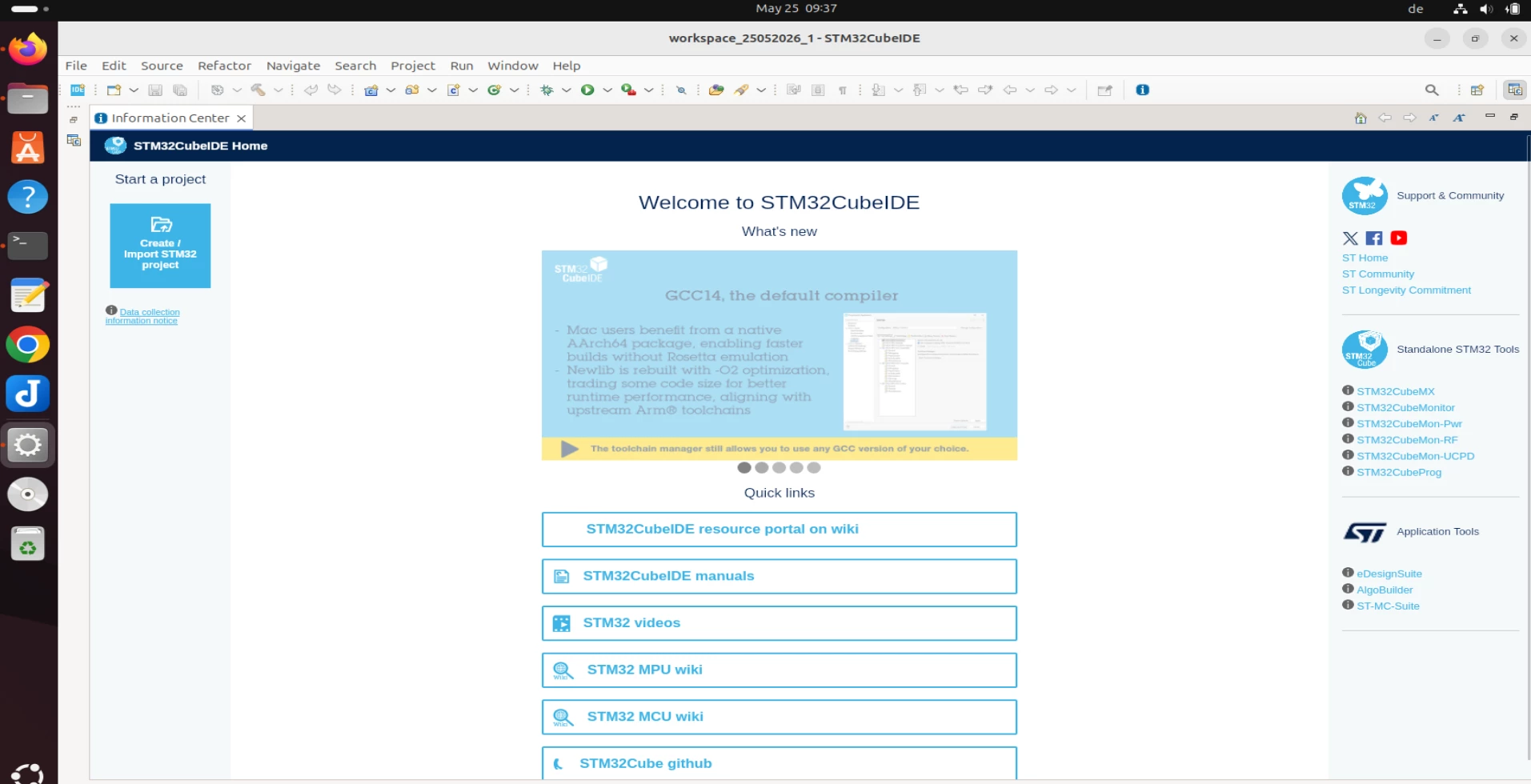Open the STM32CubeIDE manuals quick link
This screenshot has width=1531, height=784.
pos(780,576)
